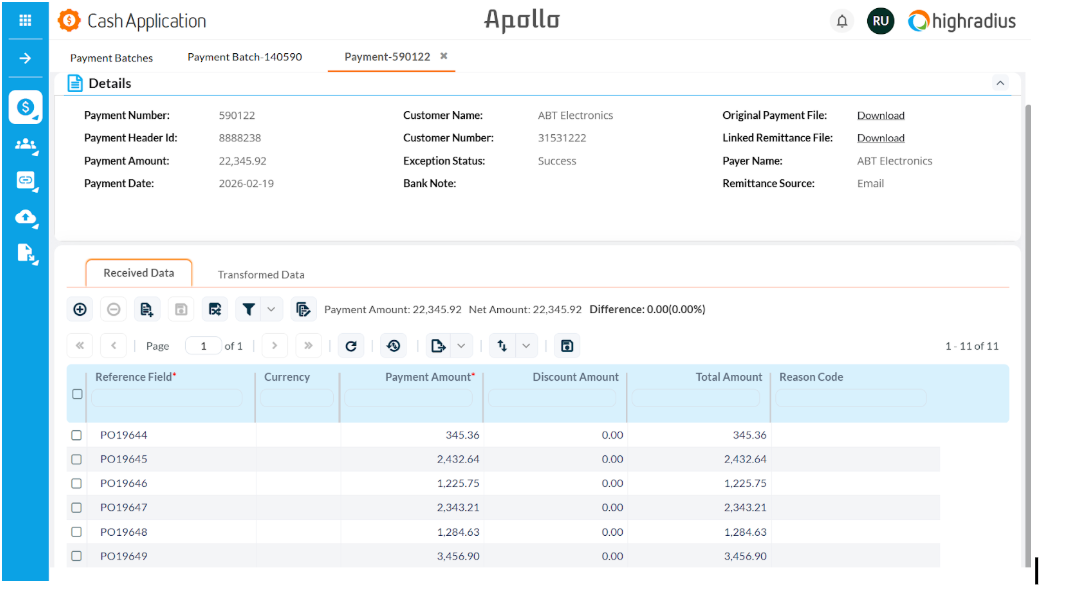The image size is (1078, 589).
Task: Refresh the grid data
Action: [351, 346]
